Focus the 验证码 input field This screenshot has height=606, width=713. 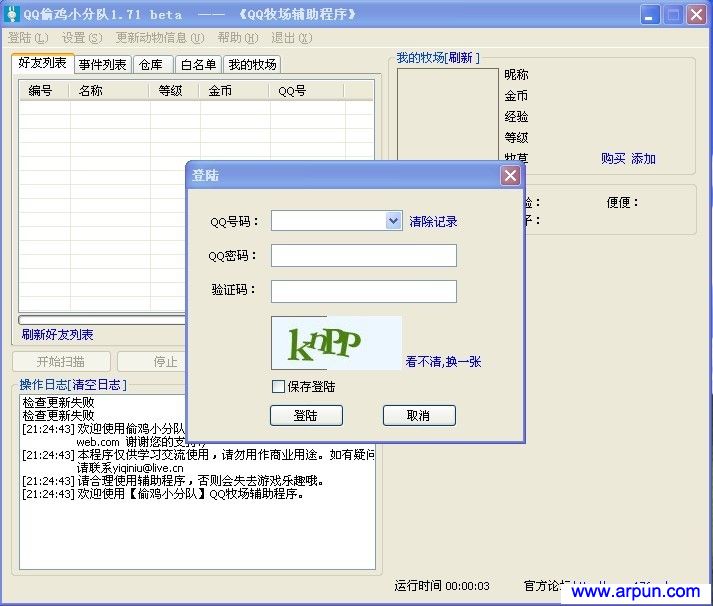364,291
